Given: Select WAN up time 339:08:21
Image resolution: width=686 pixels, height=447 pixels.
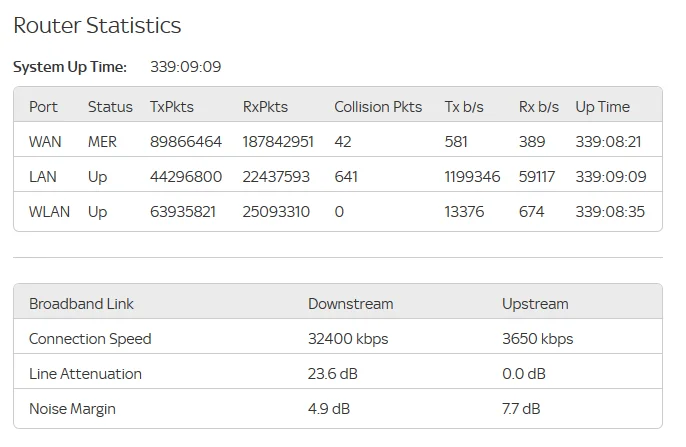Looking at the screenshot, I should tap(608, 142).
